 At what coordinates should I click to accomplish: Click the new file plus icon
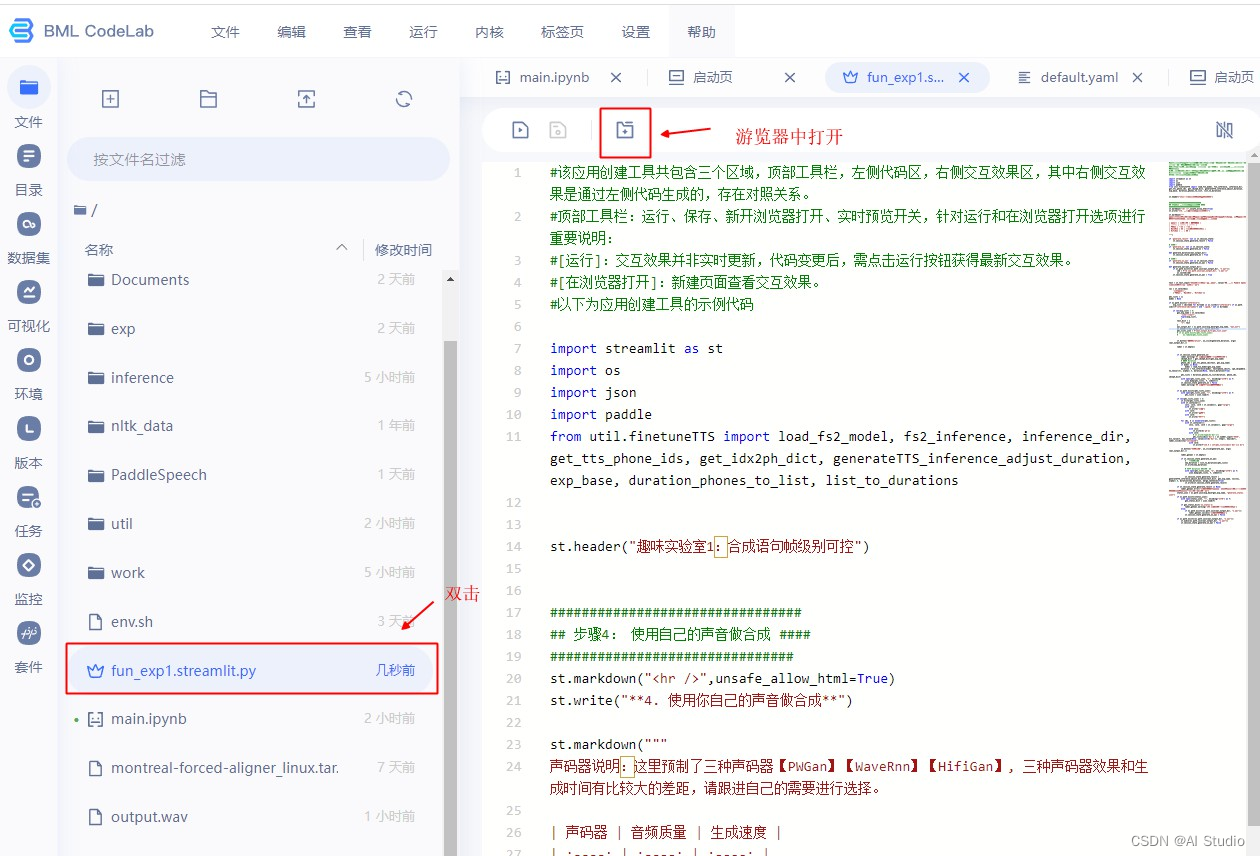tap(111, 99)
